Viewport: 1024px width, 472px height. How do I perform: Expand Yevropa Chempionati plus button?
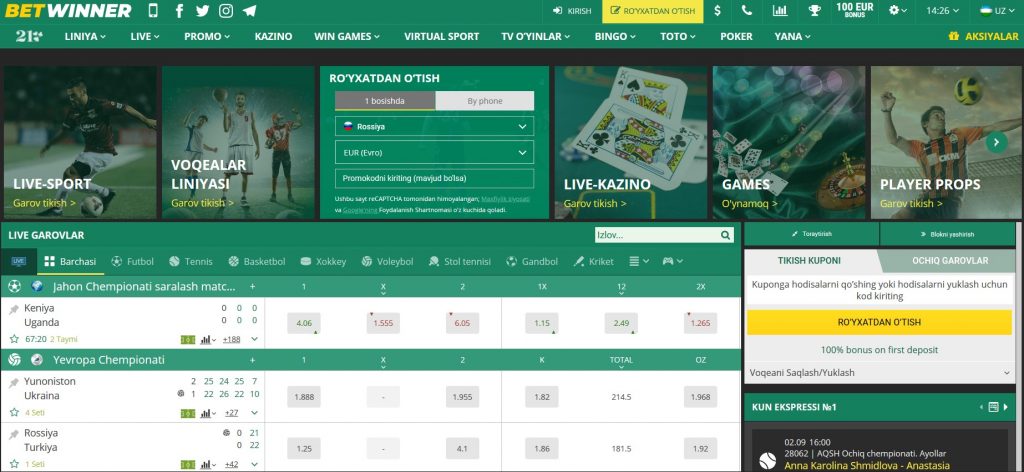point(253,360)
